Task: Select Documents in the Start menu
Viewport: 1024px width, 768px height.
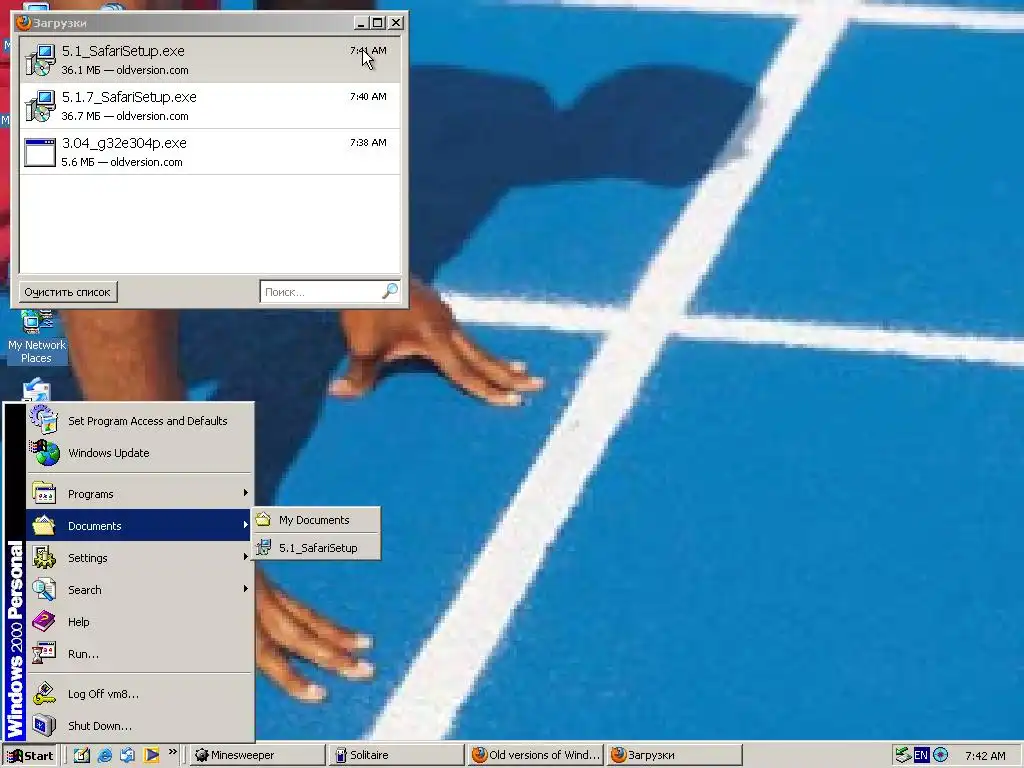Action: click(140, 526)
